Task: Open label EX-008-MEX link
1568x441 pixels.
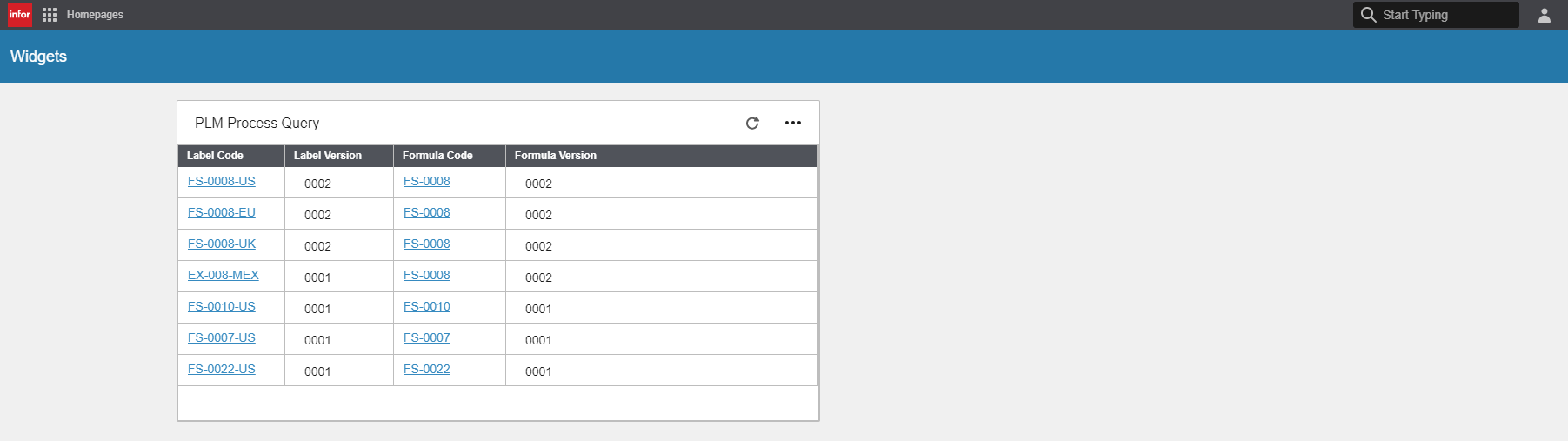Action: [224, 276]
